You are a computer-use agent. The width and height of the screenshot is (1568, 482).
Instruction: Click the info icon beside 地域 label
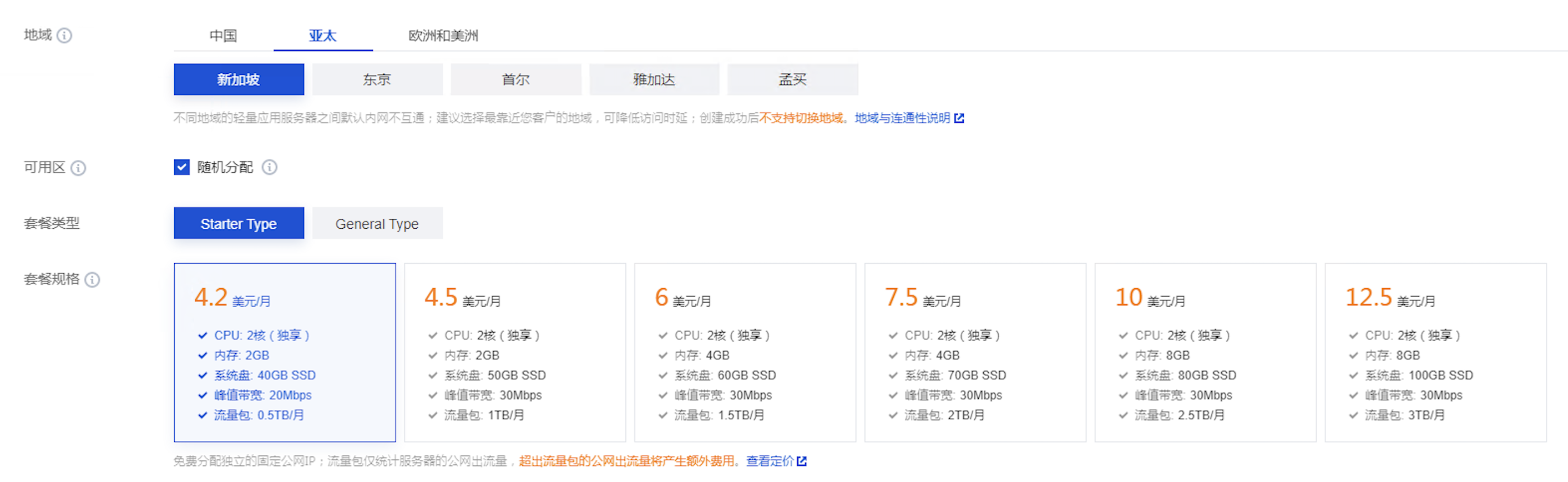(x=64, y=36)
